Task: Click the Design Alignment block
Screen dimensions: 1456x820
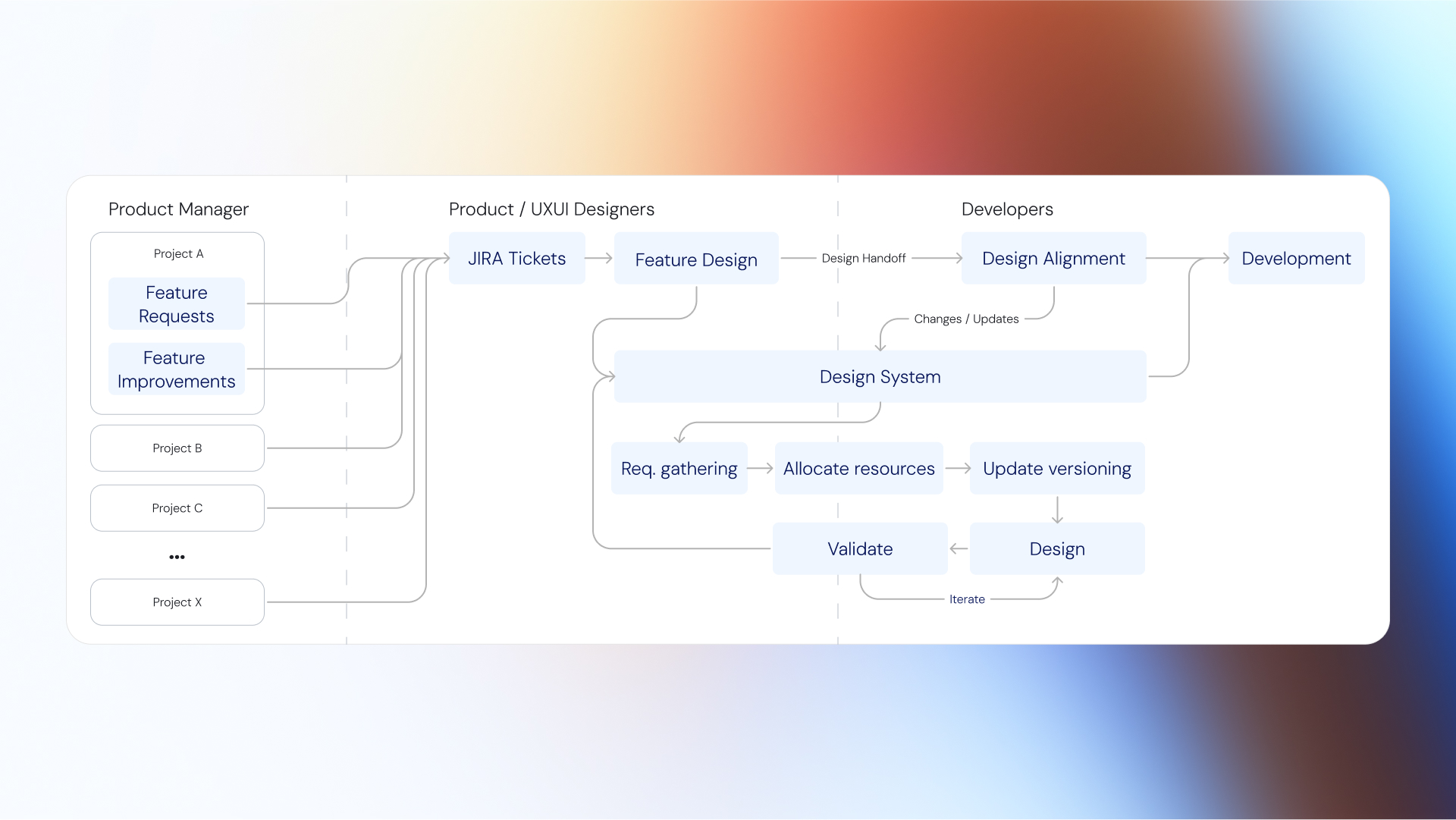Action: tap(1053, 259)
